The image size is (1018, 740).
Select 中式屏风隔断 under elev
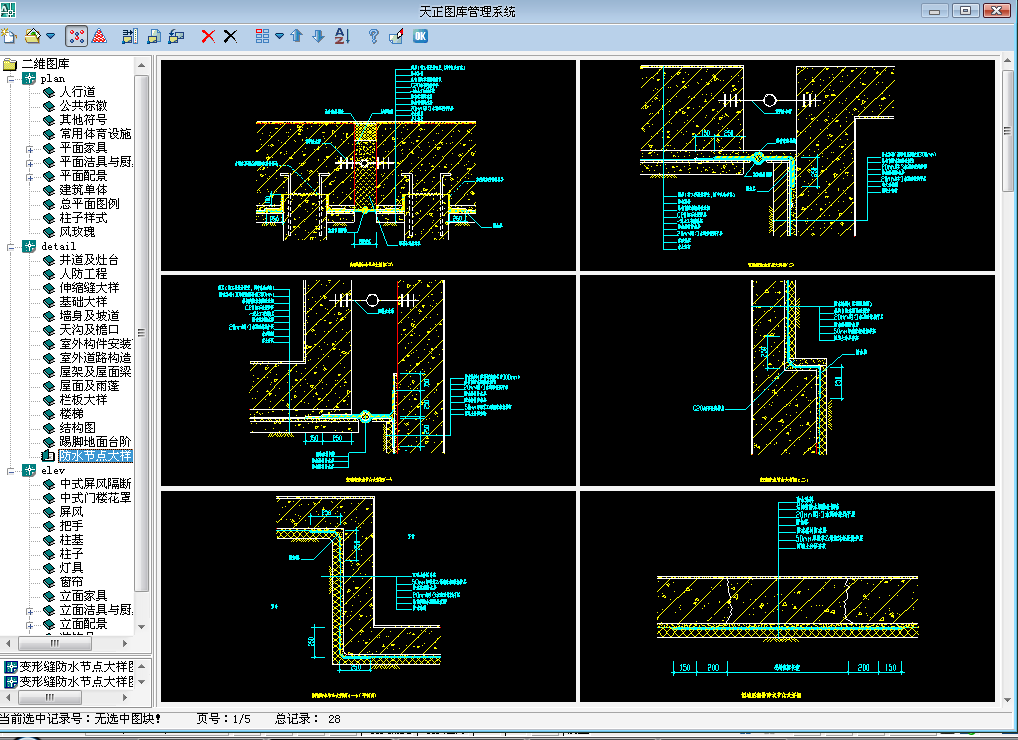pyautogui.click(x=95, y=484)
